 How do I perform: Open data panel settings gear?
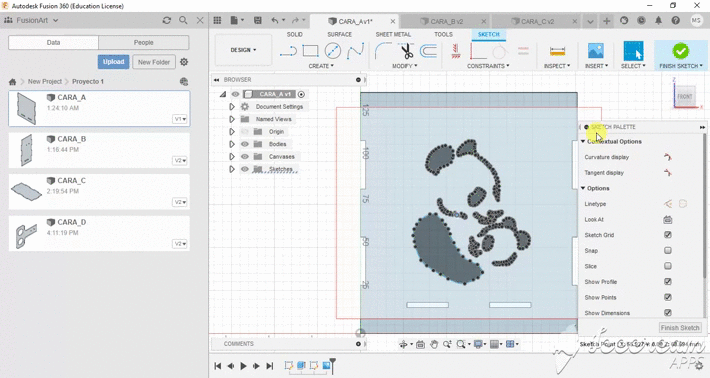click(x=184, y=62)
